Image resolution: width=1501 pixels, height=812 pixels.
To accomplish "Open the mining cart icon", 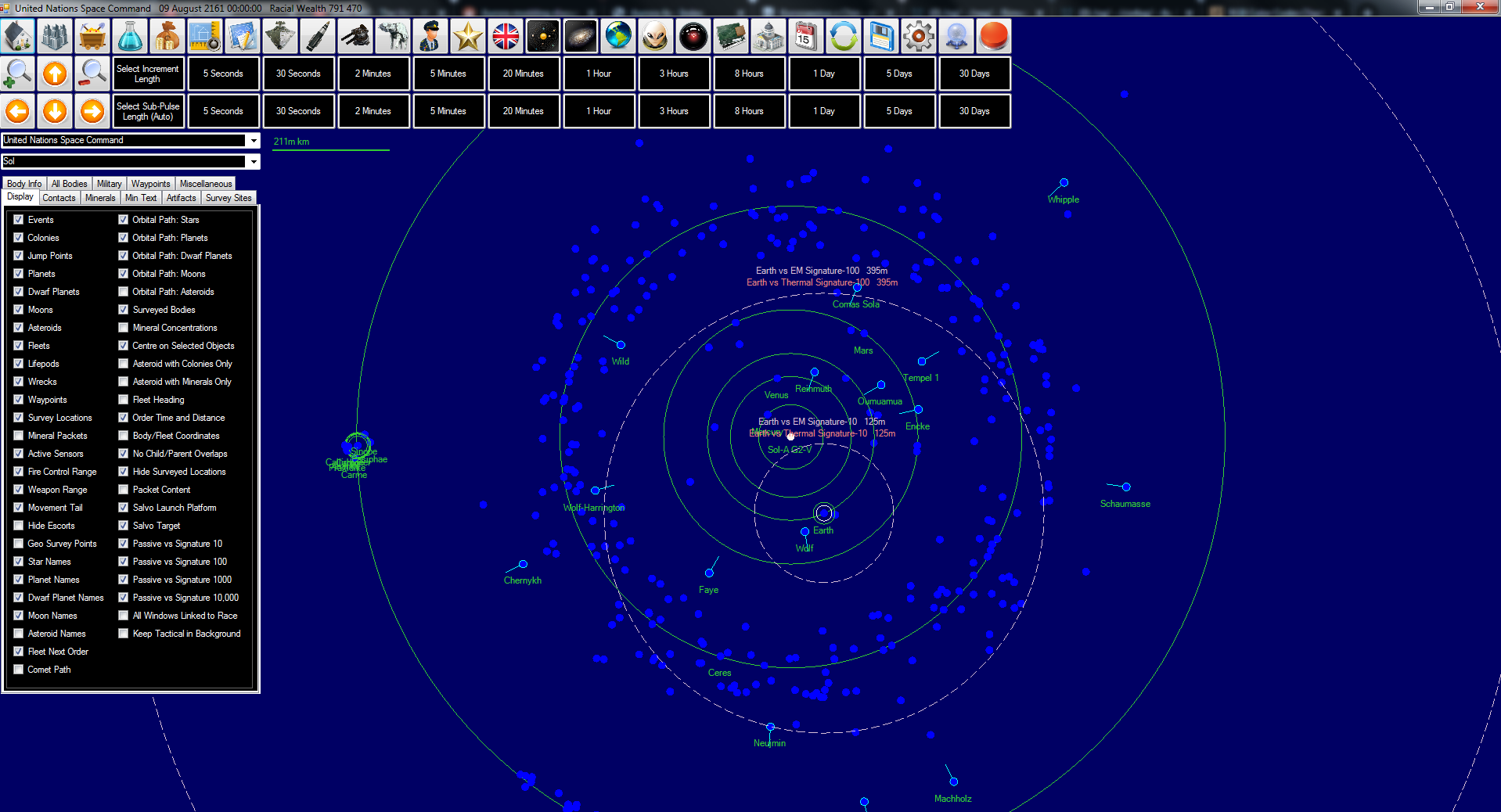I will coord(93,36).
